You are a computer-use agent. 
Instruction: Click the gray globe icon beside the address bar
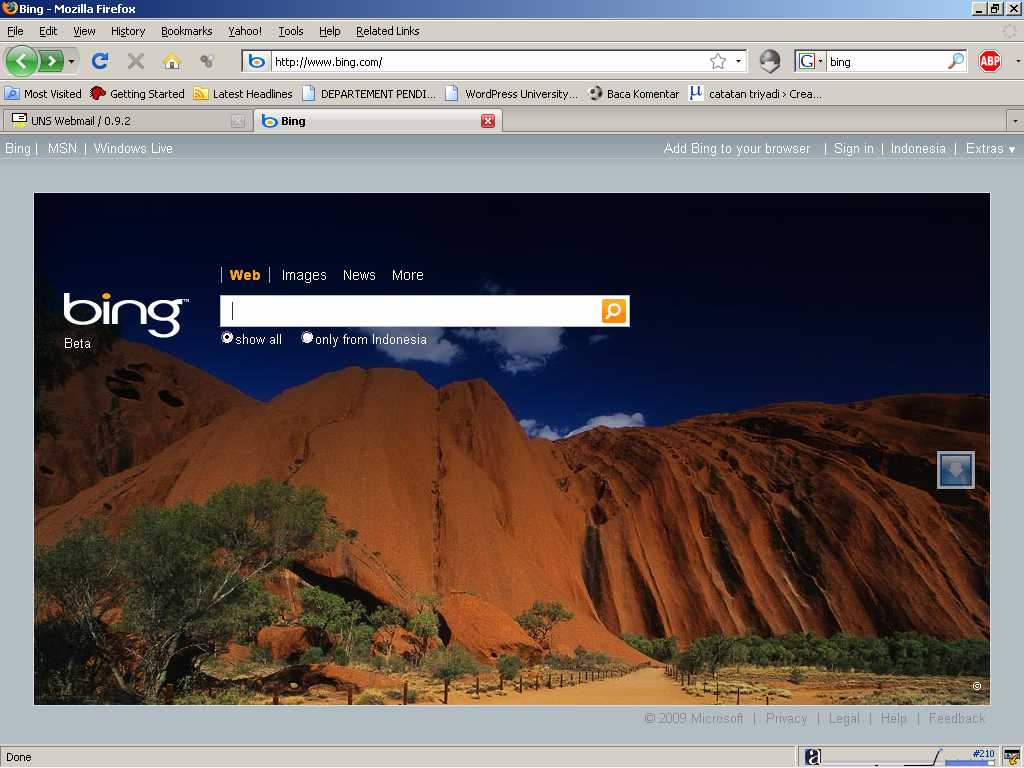(x=770, y=61)
